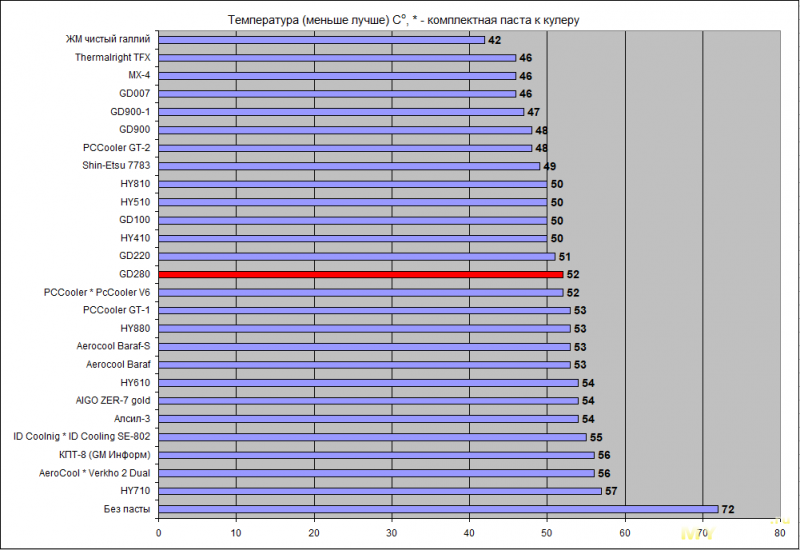Click the value 57 next to HY710
Image resolution: width=800 pixels, height=550 pixels.
click(611, 491)
